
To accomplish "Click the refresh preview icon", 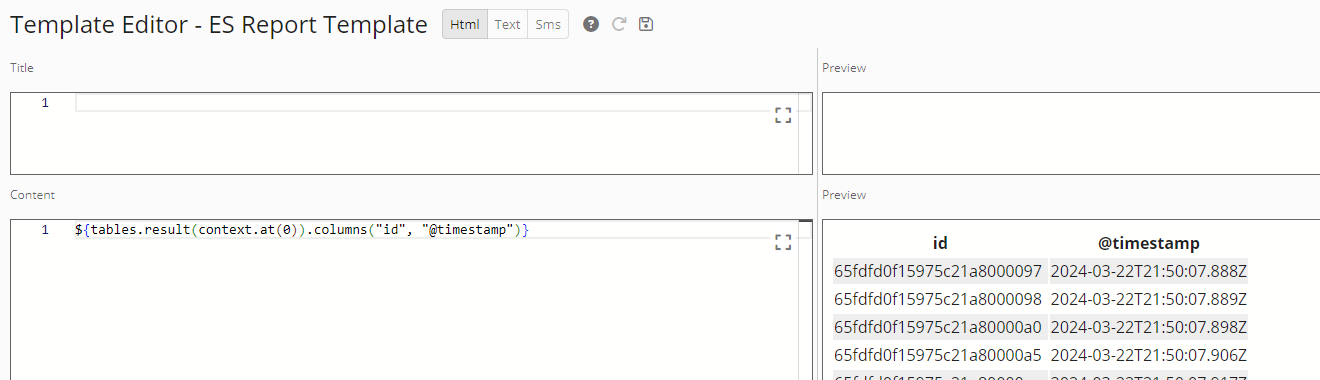I will tap(619, 25).
